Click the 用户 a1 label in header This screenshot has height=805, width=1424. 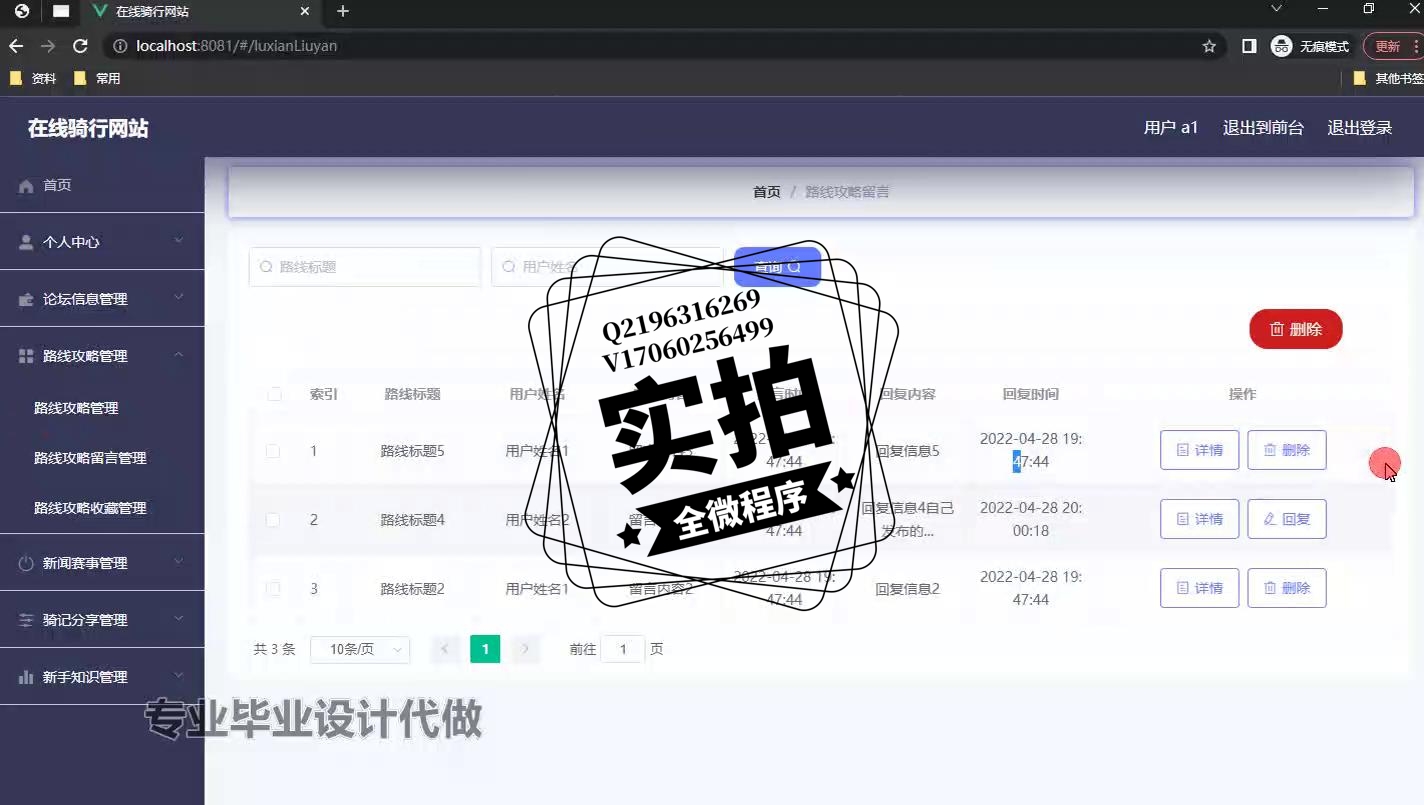1171,128
